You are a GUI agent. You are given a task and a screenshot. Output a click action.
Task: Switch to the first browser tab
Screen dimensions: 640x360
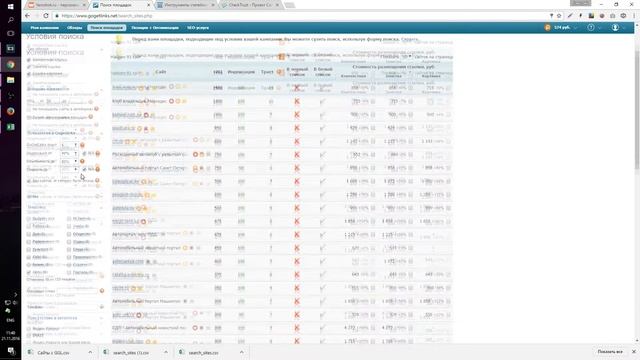coord(56,5)
